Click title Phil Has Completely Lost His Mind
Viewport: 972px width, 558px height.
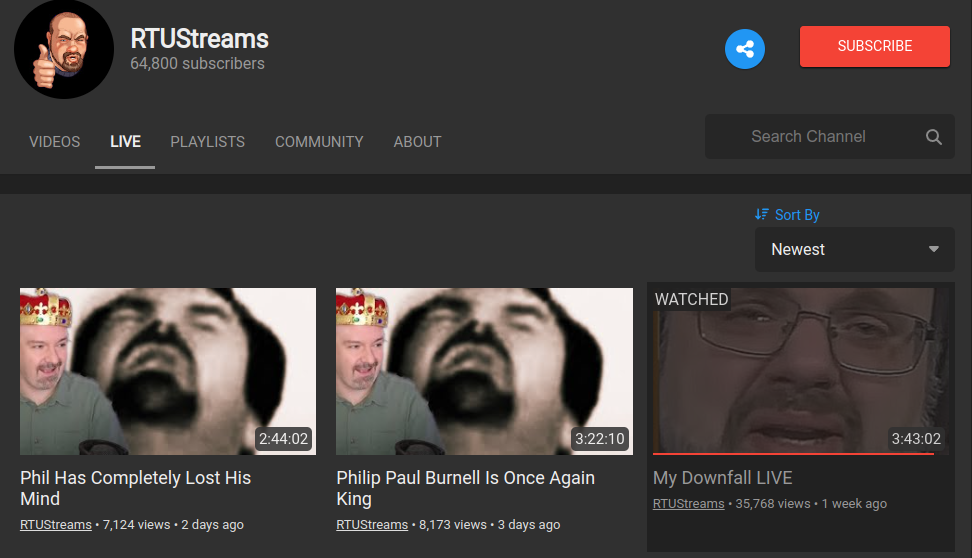135,489
